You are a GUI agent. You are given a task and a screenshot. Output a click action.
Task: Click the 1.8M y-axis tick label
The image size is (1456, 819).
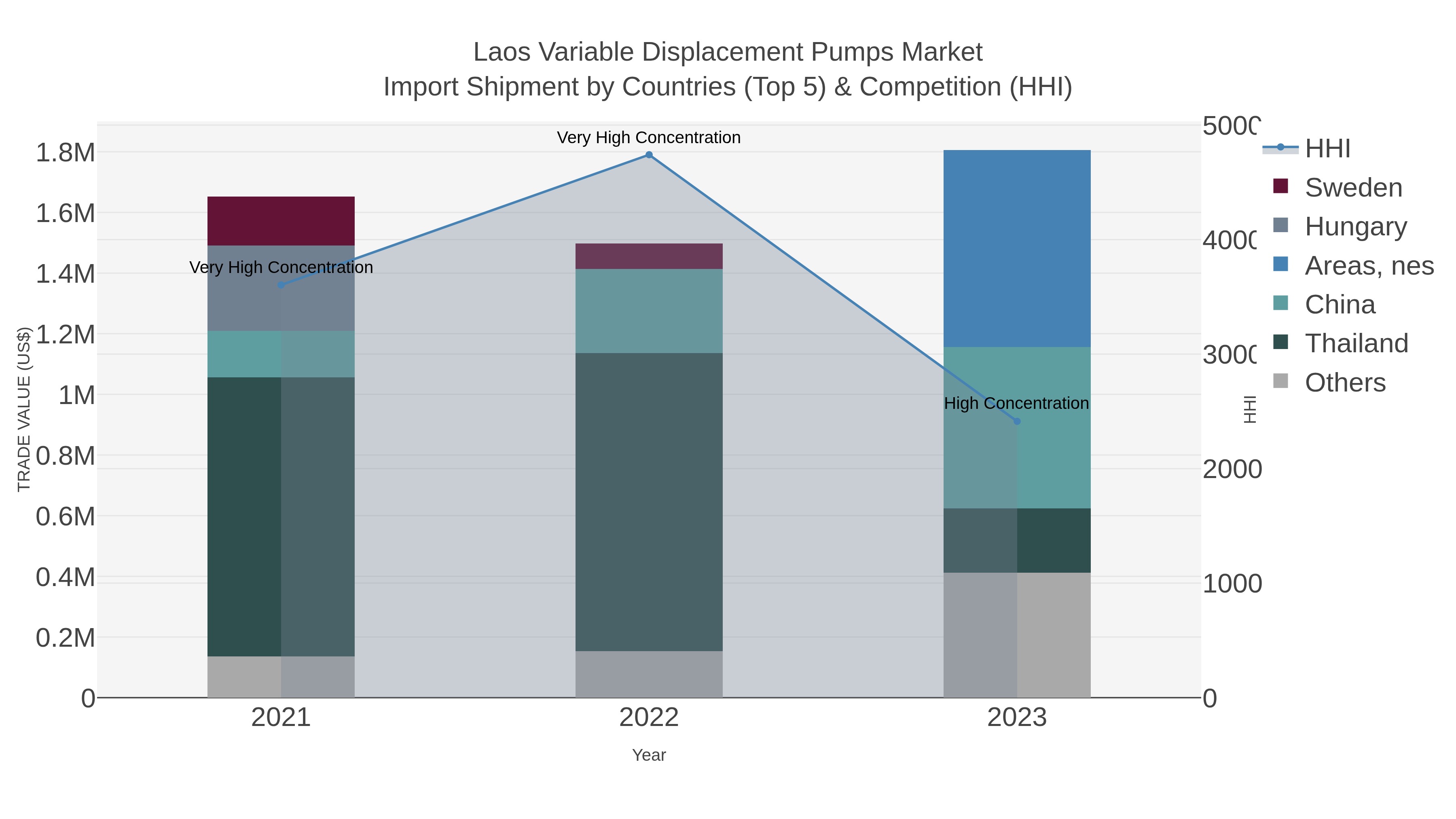(x=66, y=152)
